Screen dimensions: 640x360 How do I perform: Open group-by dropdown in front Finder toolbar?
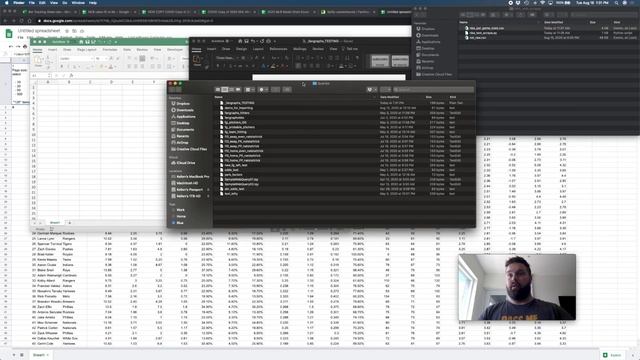pyautogui.click(x=249, y=89)
